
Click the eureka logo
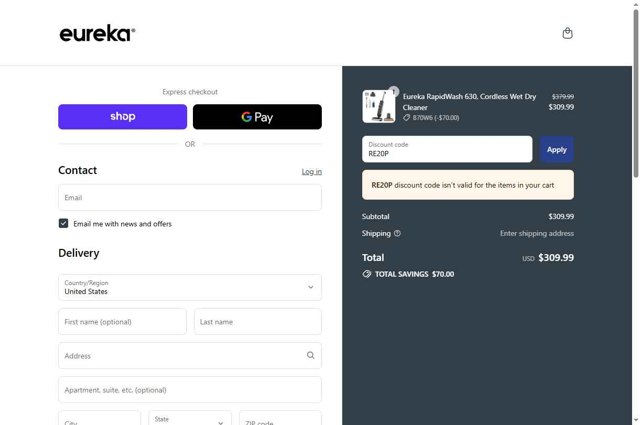(97, 33)
